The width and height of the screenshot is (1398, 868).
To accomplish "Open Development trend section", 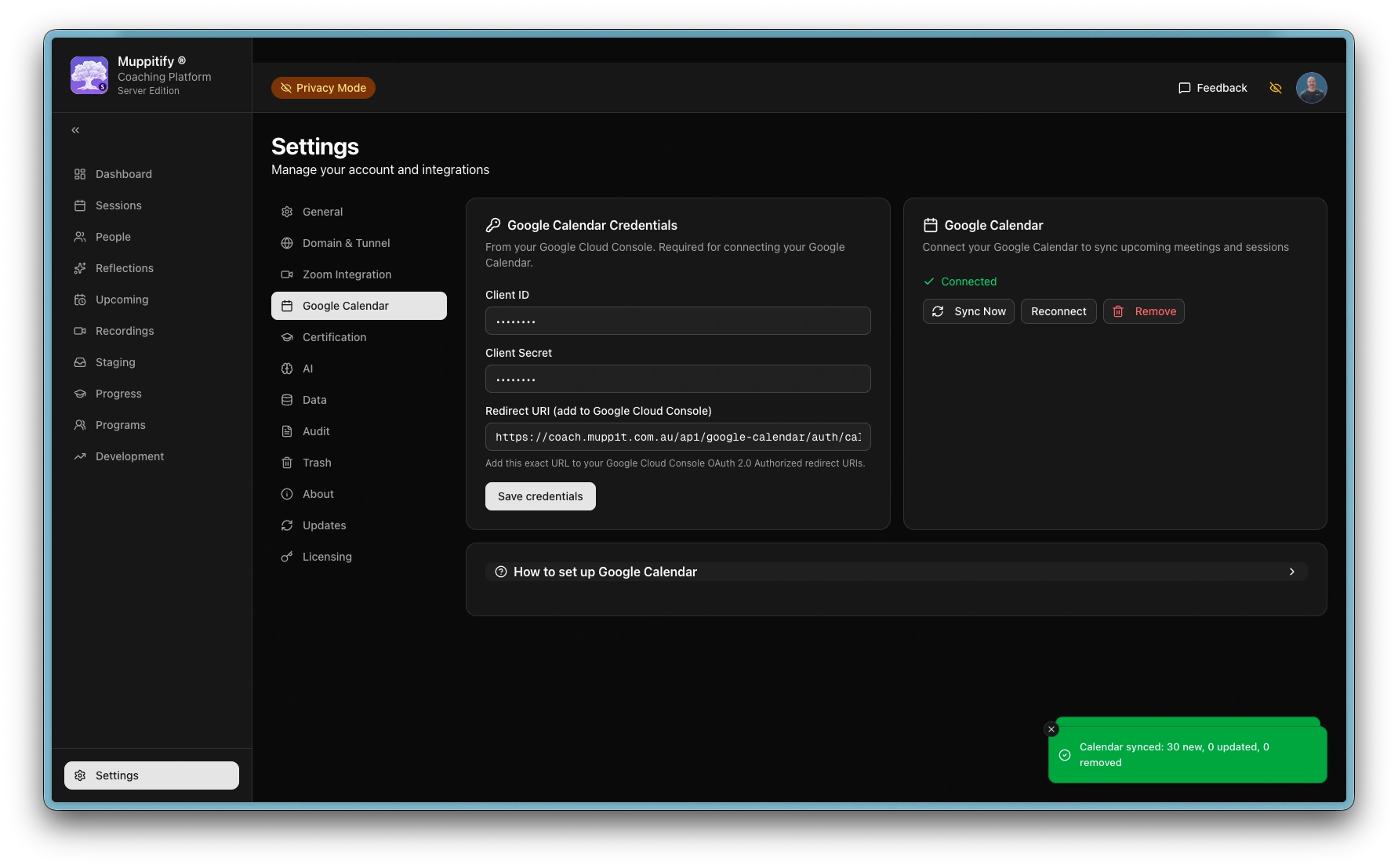I will (x=129, y=456).
